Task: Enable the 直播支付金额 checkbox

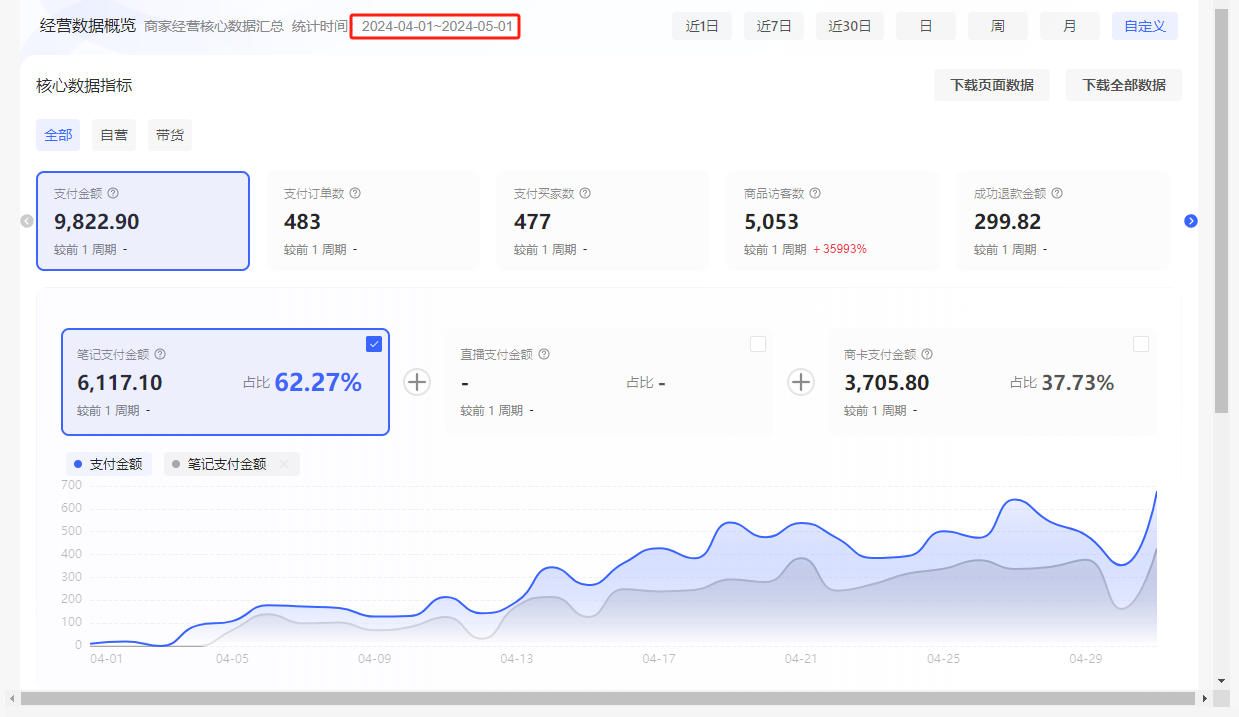Action: pos(758,344)
